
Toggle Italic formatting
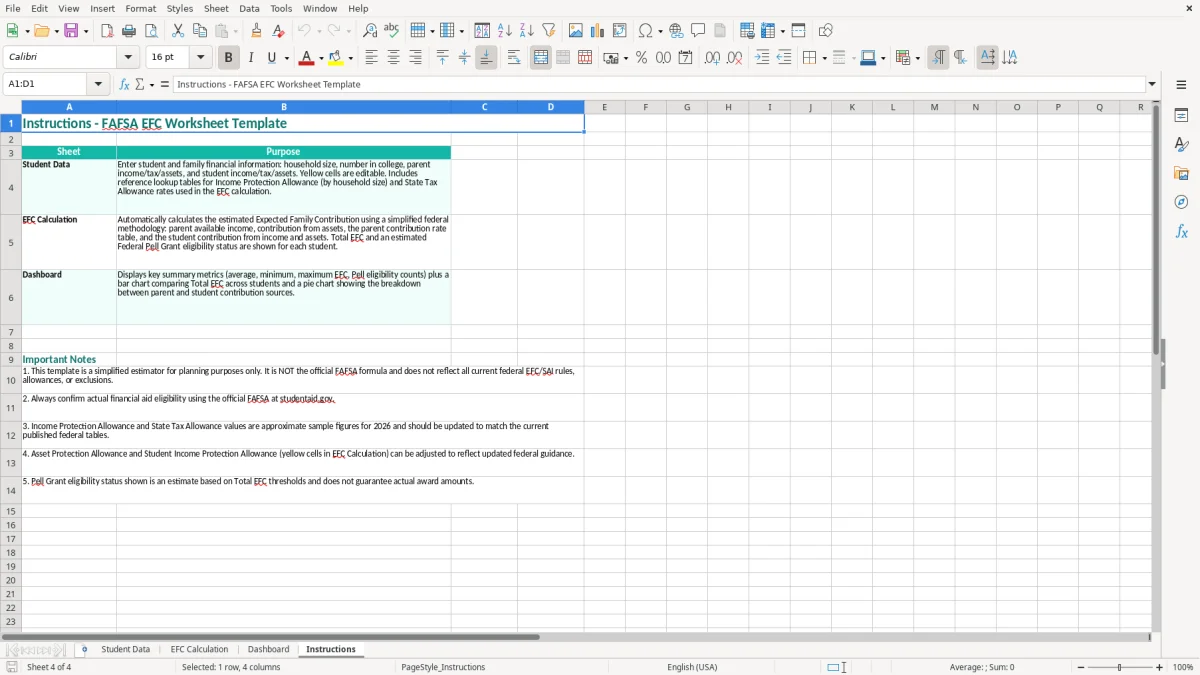250,58
